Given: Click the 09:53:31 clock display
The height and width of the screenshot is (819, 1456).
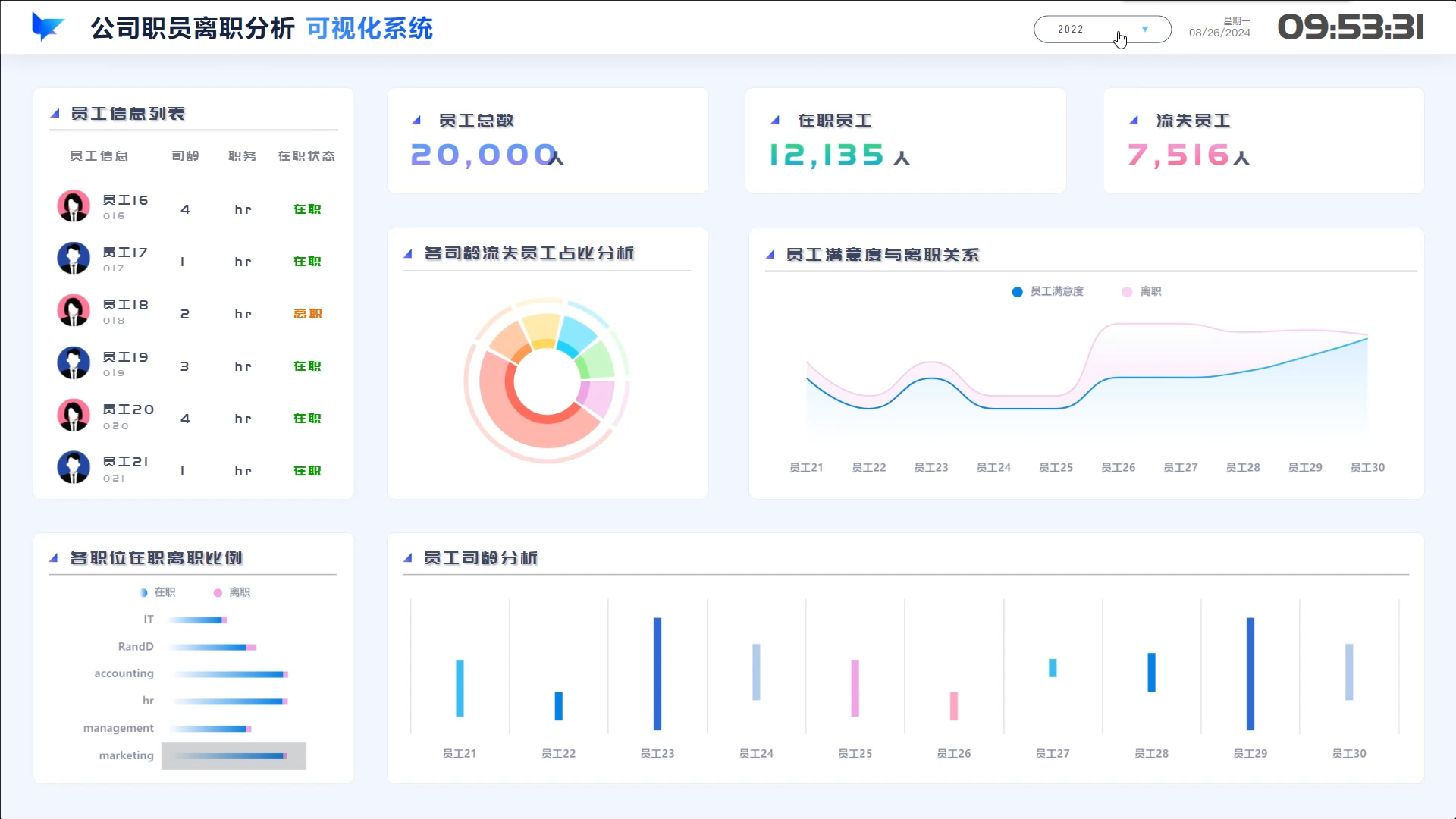Looking at the screenshot, I should tap(1351, 27).
